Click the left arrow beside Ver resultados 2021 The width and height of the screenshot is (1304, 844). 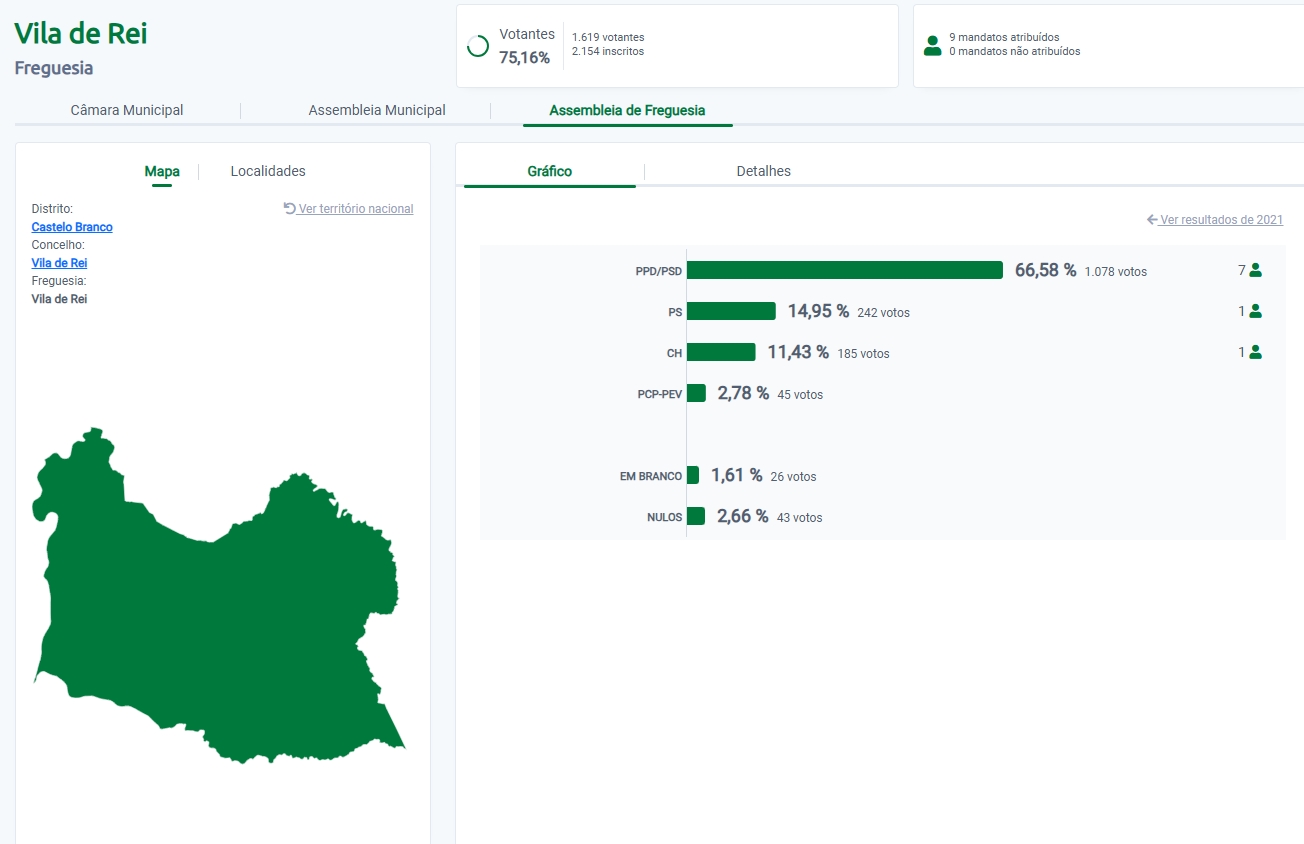[1152, 219]
